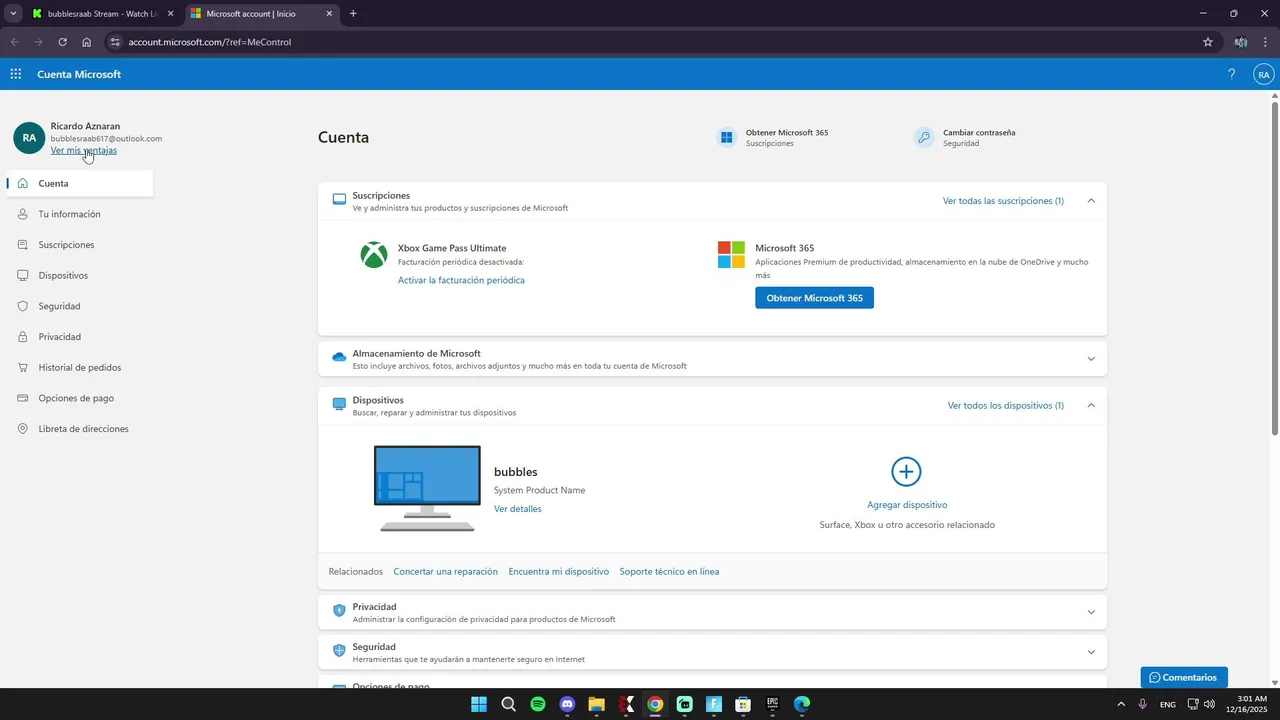Image resolution: width=1280 pixels, height=720 pixels.
Task: Open Chrome tab search dropdown
Action: point(13,14)
